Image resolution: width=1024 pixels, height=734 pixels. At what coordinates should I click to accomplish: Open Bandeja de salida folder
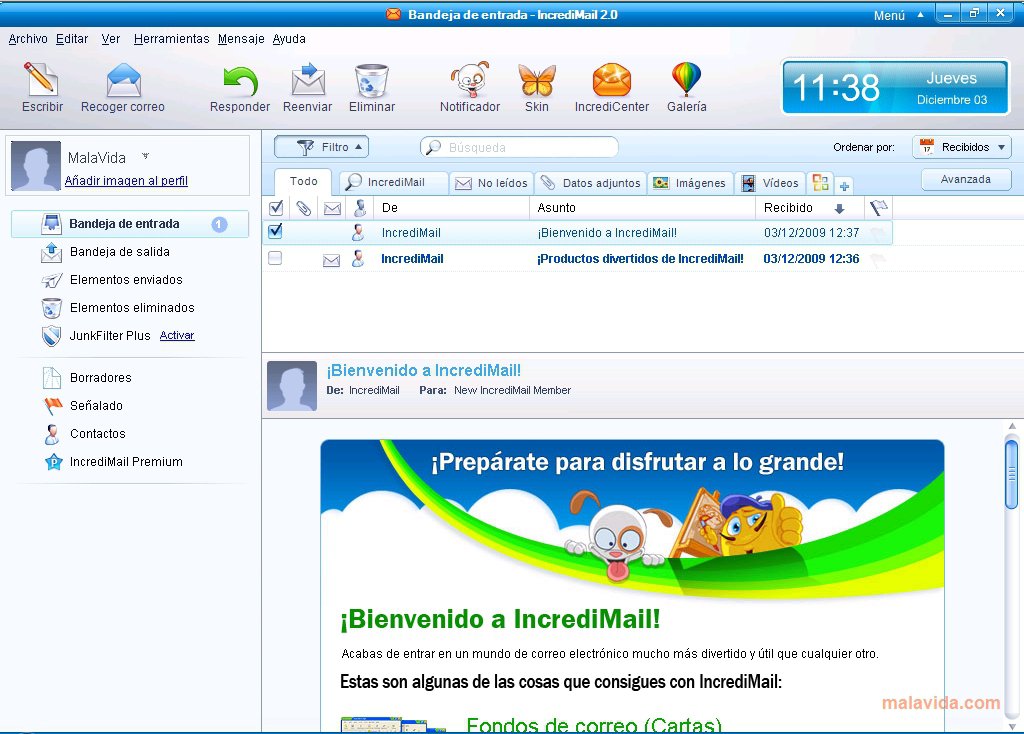120,251
